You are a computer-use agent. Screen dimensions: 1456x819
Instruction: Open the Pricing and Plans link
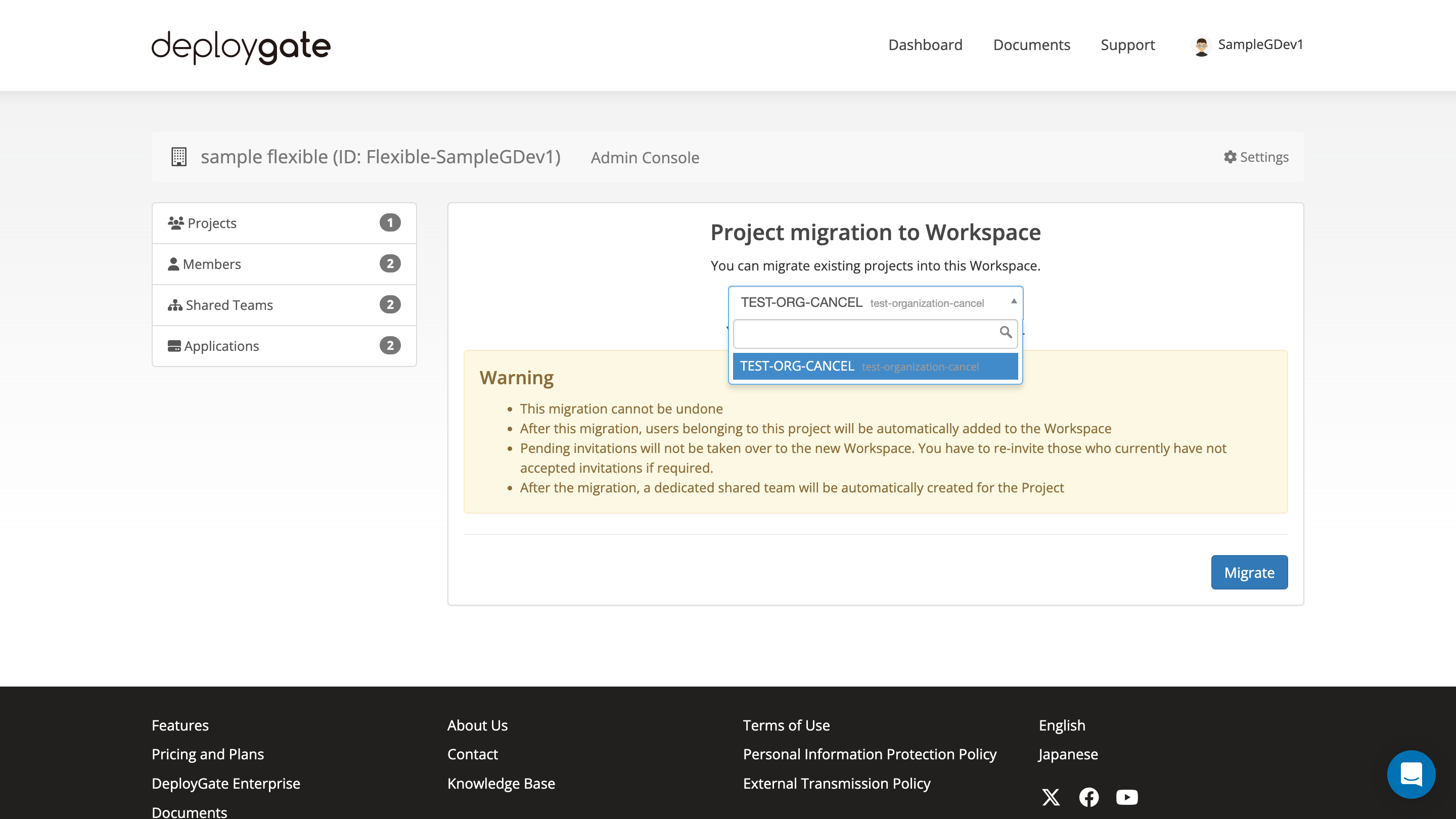[207, 754]
